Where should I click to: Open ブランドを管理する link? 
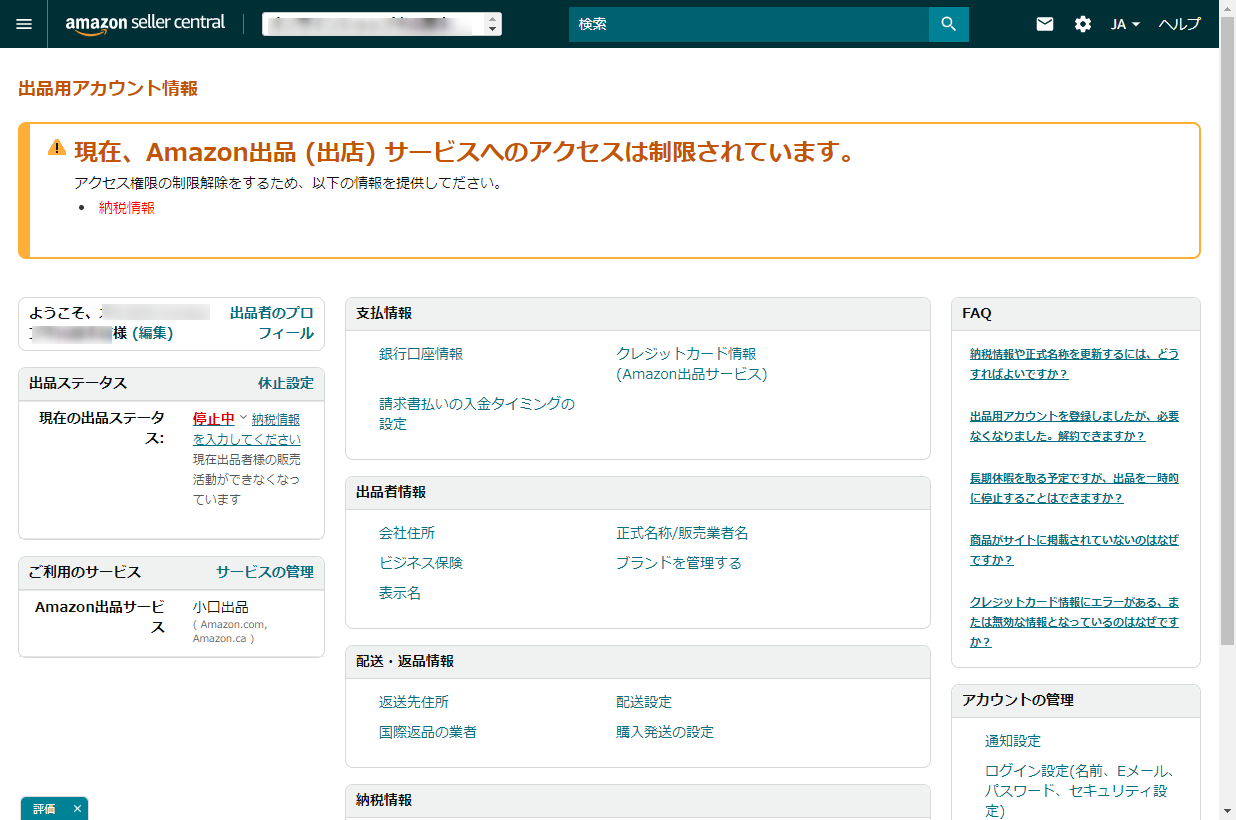point(678,563)
